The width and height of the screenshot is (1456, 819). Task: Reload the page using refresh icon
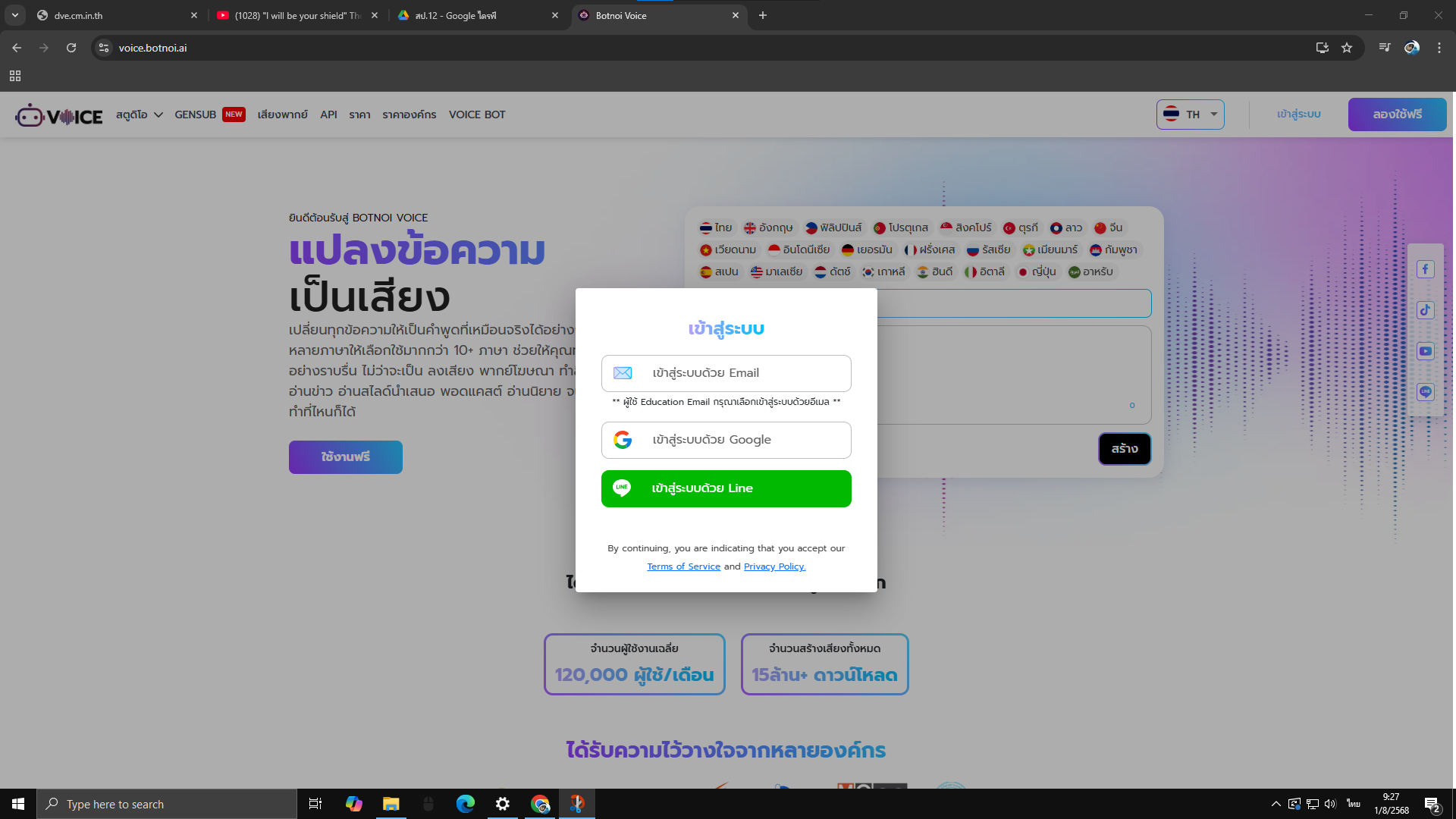(71, 48)
